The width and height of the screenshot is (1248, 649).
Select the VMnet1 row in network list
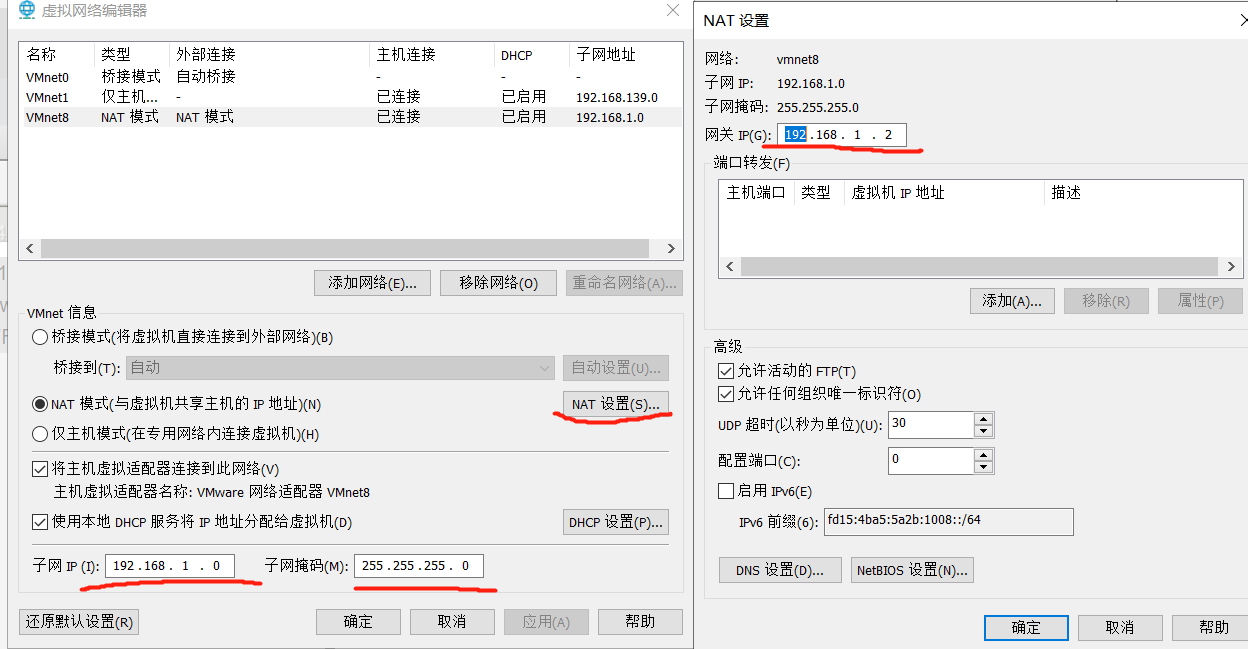(x=350, y=97)
